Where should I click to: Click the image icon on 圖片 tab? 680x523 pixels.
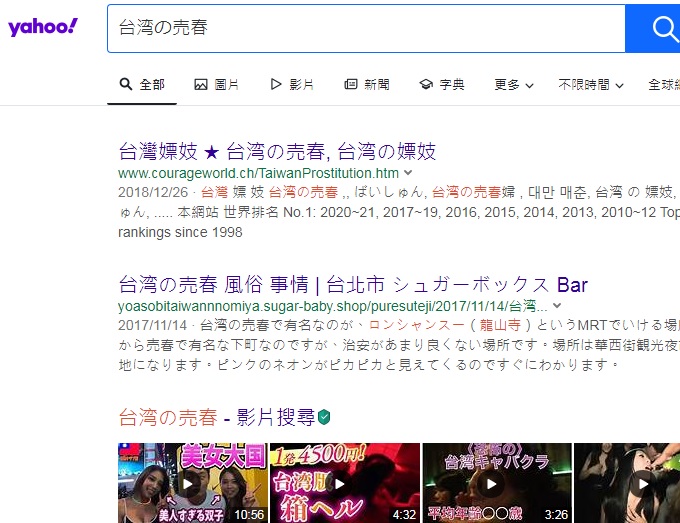pos(201,85)
